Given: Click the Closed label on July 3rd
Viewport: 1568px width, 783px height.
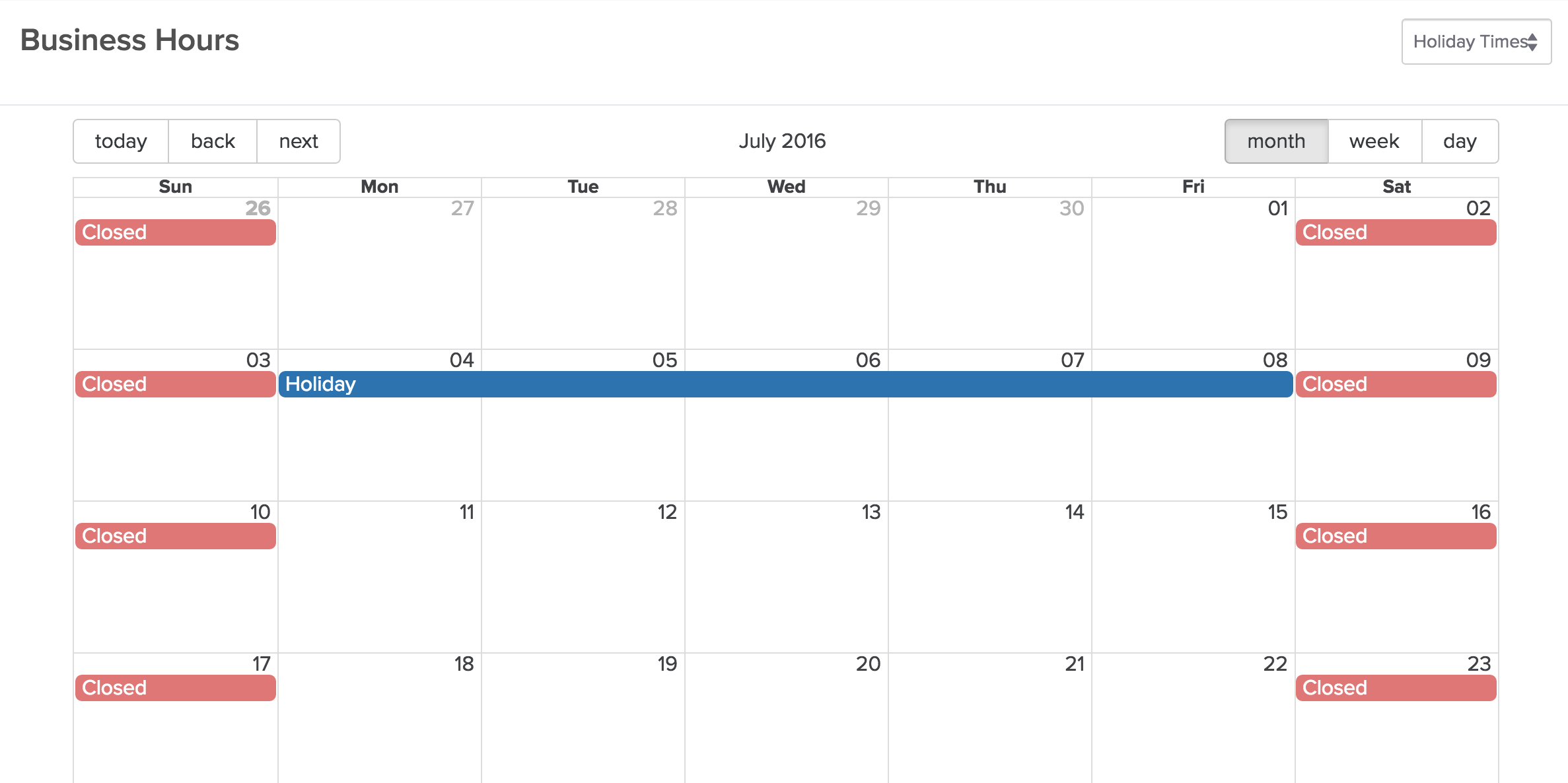Looking at the screenshot, I should click(x=175, y=383).
